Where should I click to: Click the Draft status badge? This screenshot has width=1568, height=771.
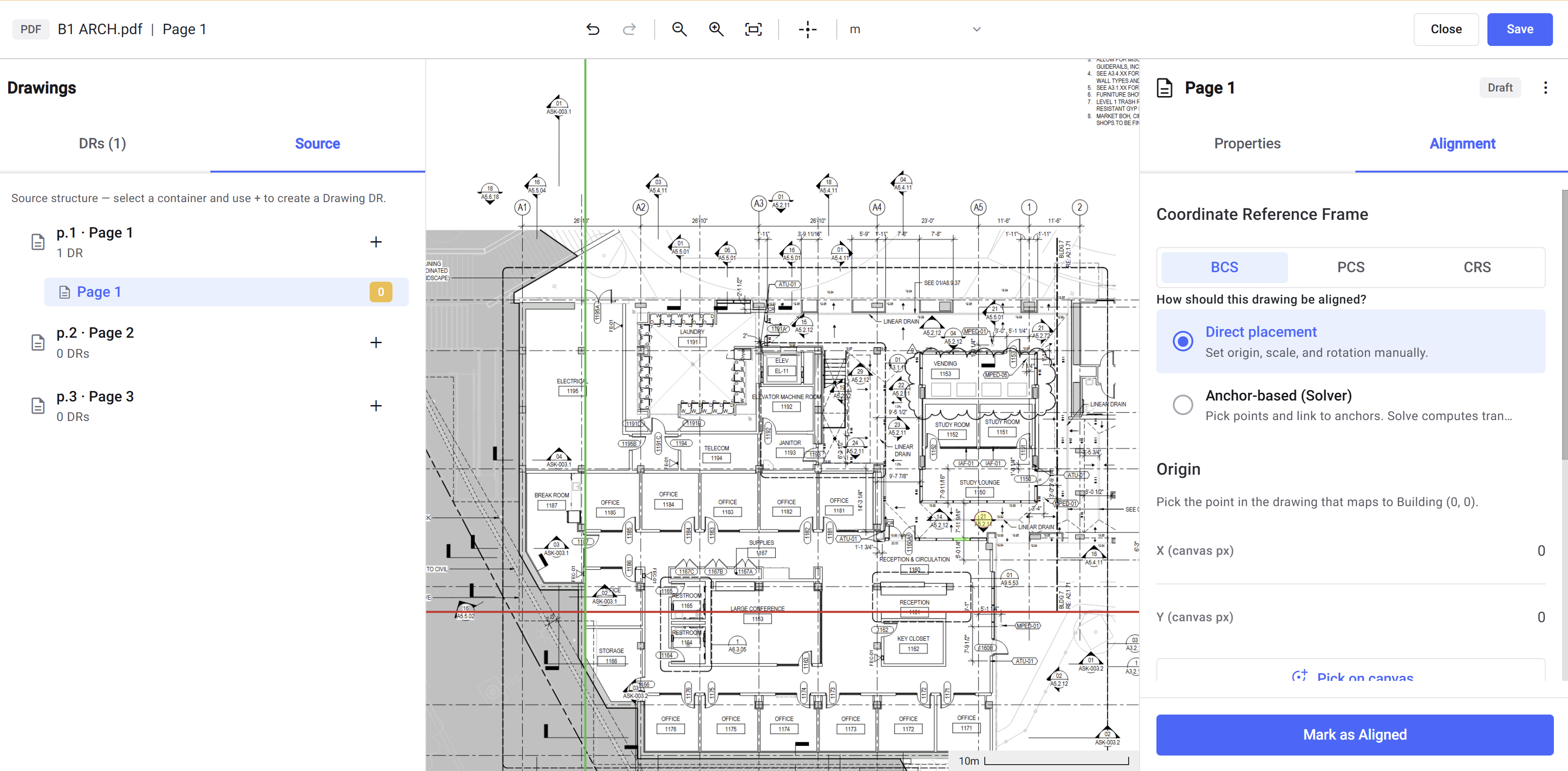(x=1500, y=88)
